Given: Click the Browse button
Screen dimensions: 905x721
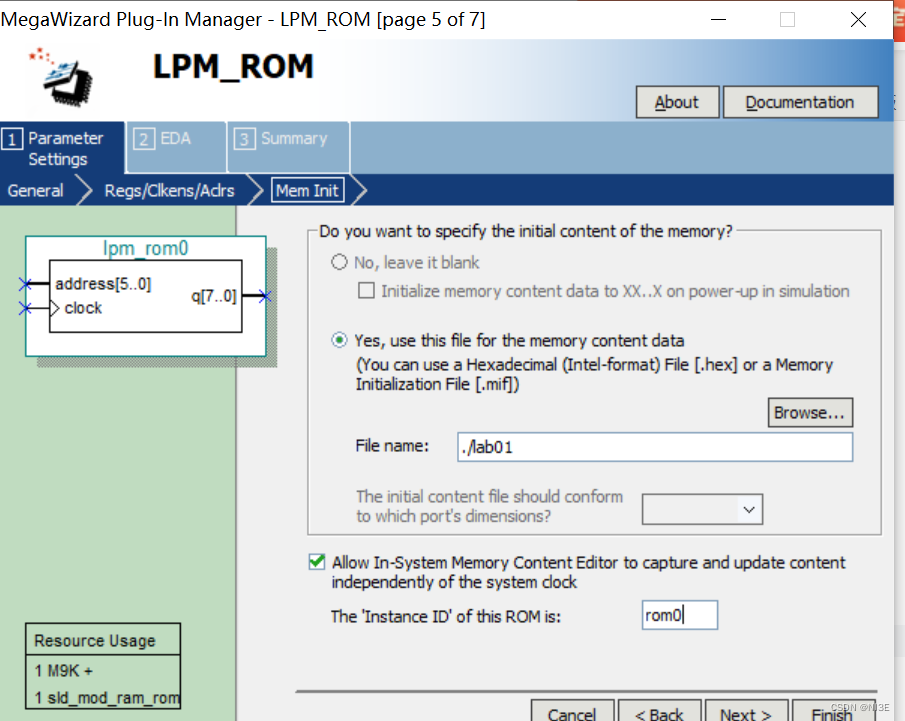Looking at the screenshot, I should (810, 412).
